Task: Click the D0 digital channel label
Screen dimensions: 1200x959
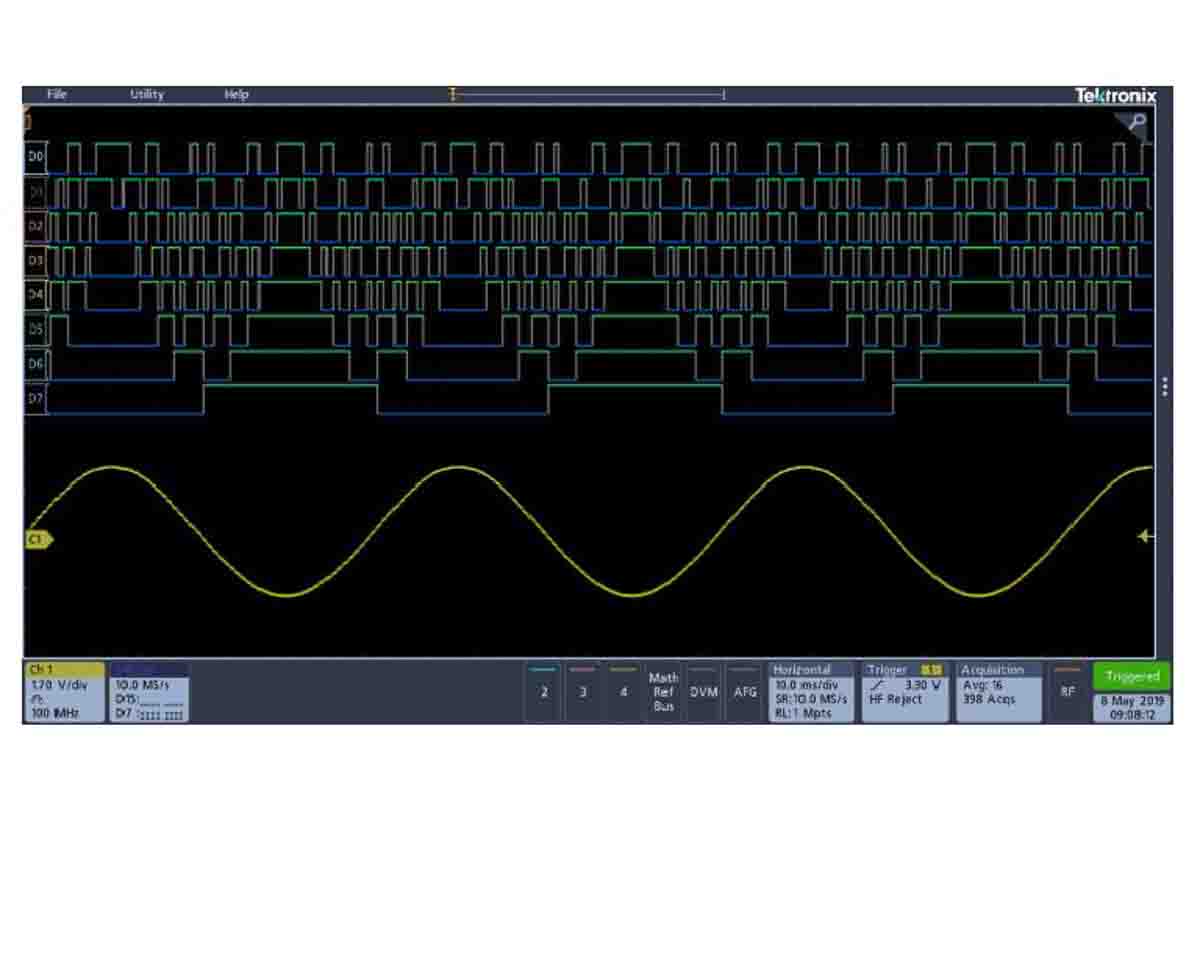Action: (36, 157)
